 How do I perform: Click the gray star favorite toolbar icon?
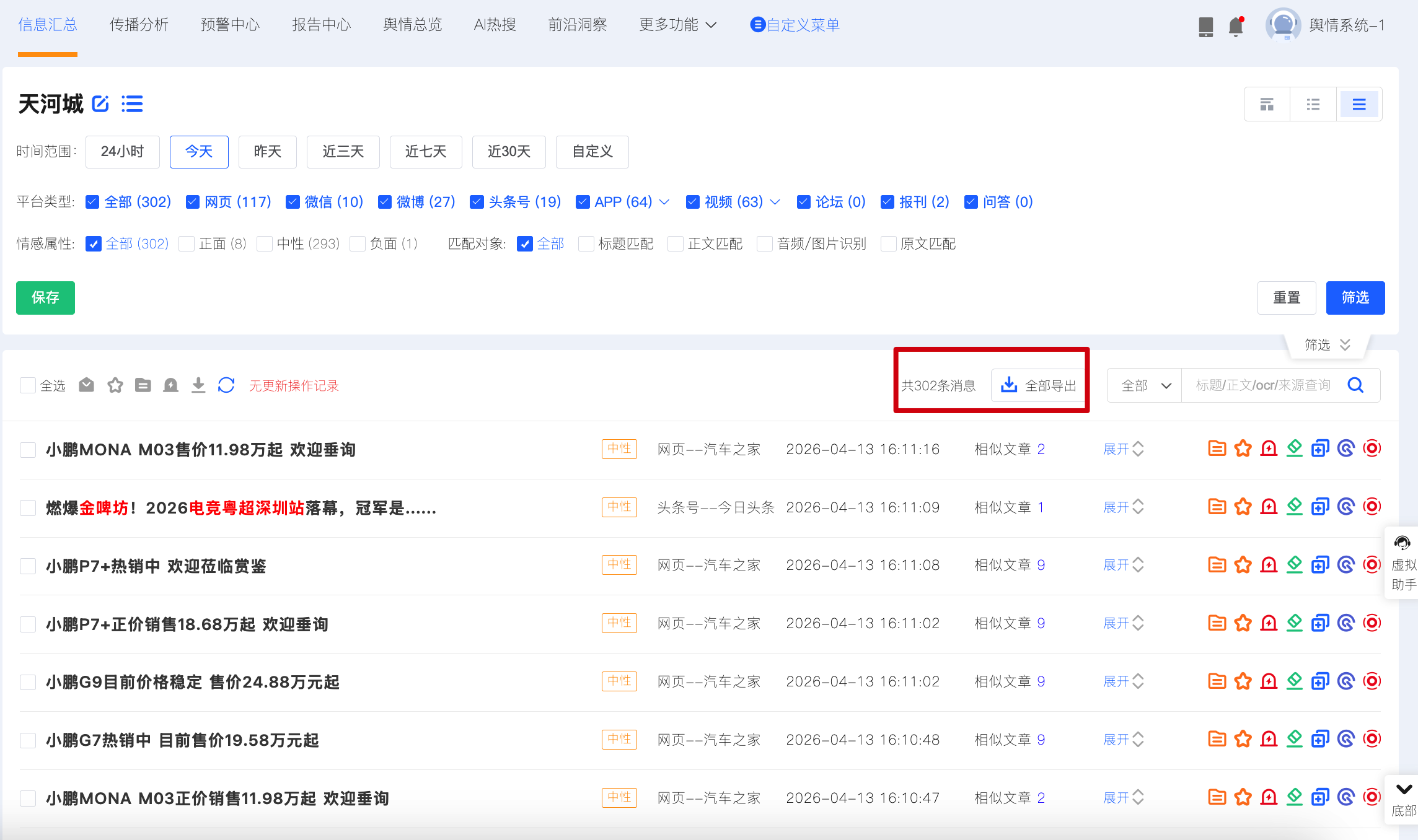(x=115, y=385)
